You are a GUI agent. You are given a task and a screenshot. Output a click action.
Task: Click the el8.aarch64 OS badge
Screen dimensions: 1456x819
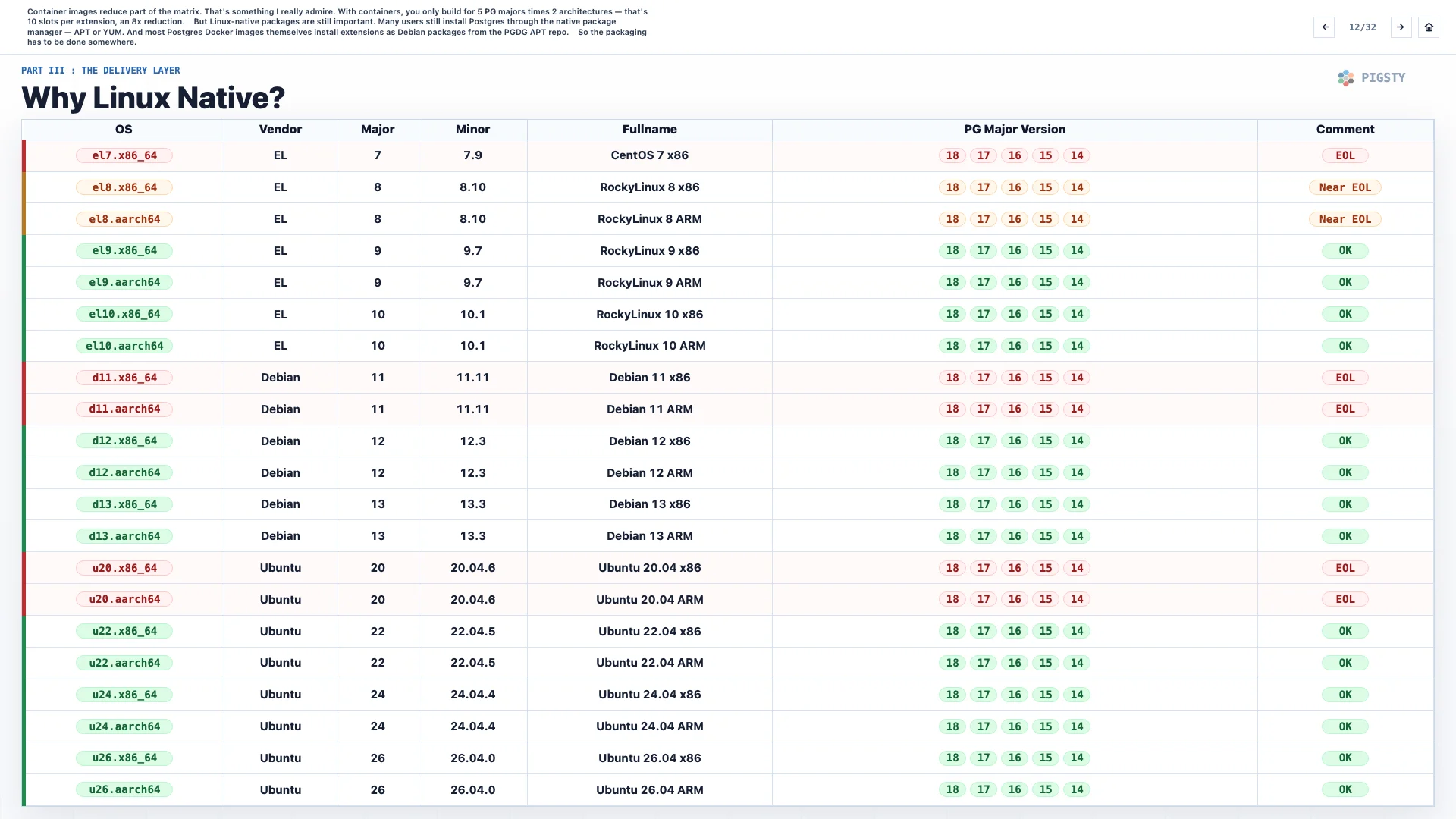point(124,219)
